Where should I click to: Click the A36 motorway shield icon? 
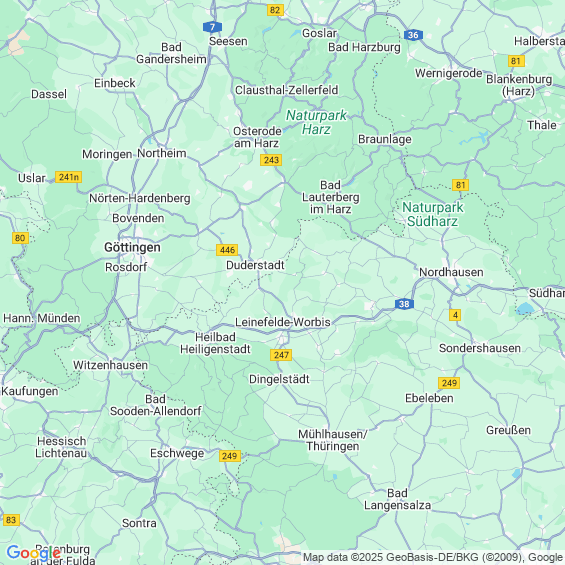(x=413, y=35)
